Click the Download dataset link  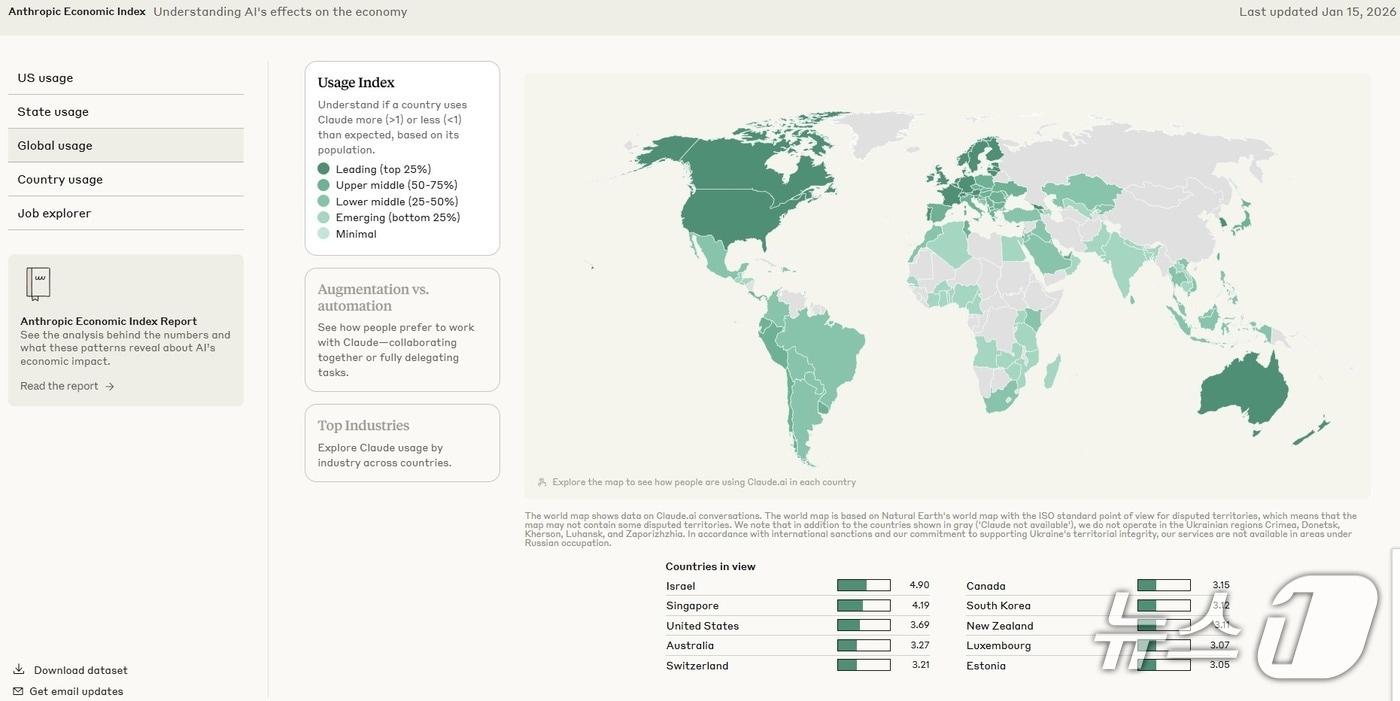pyautogui.click(x=80, y=670)
